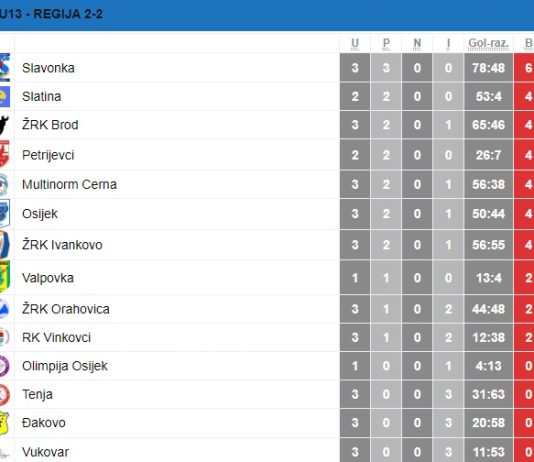
Task: Click the ŽRK Brod black logo
Action: pos(4,125)
